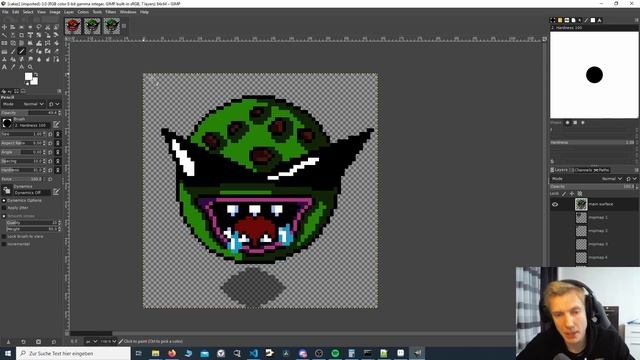
Task: Click the horizontal canvas scrollbar
Action: [292, 333]
